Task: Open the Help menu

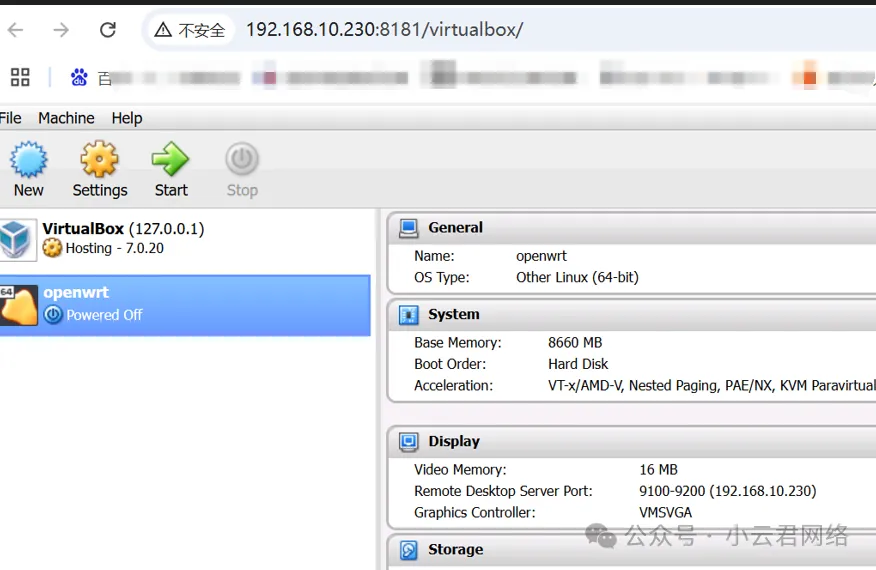Action: point(127,118)
